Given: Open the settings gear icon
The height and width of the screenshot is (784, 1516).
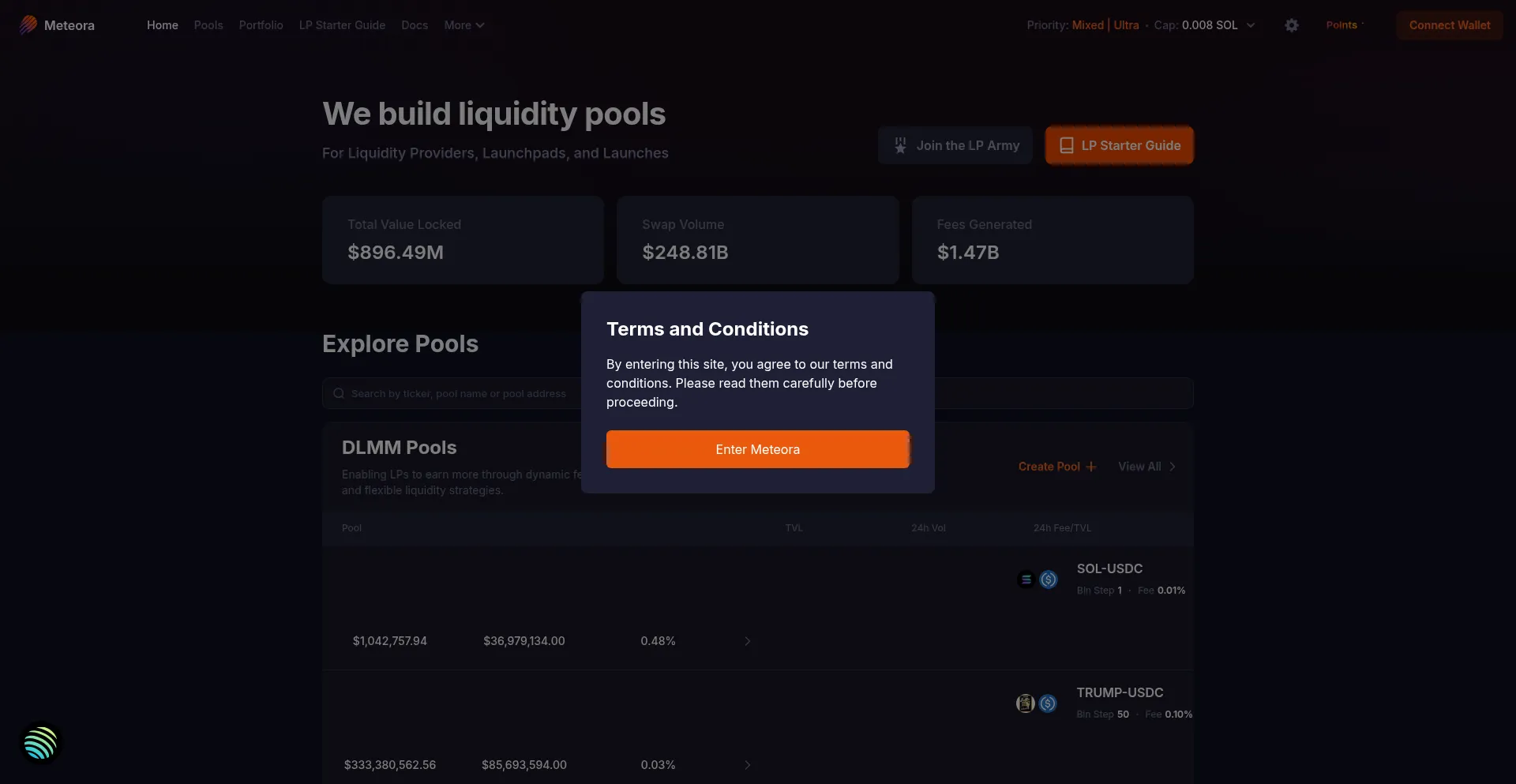Looking at the screenshot, I should pos(1292,25).
